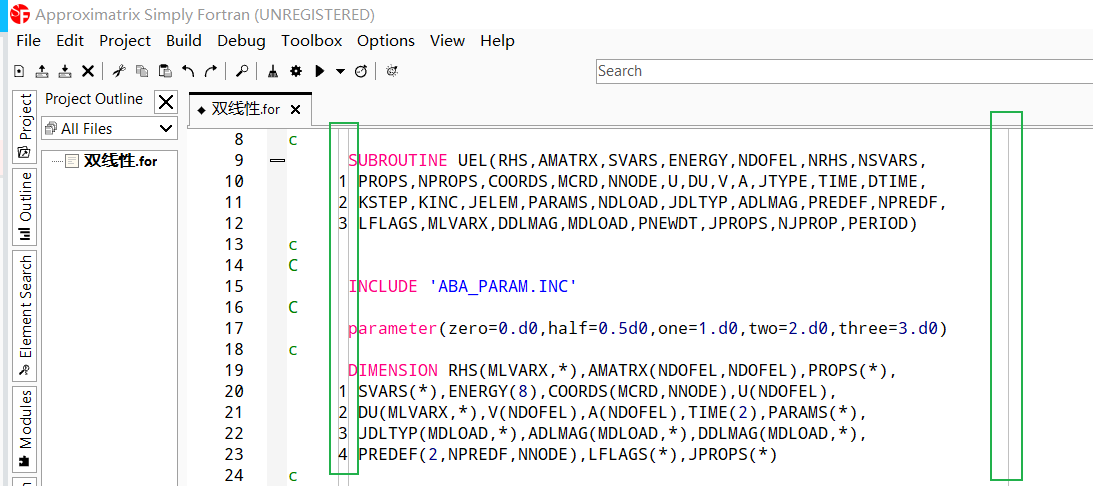This screenshot has height=486, width=1093.
Task: Expand the All Files filter dropdown
Action: click(109, 128)
